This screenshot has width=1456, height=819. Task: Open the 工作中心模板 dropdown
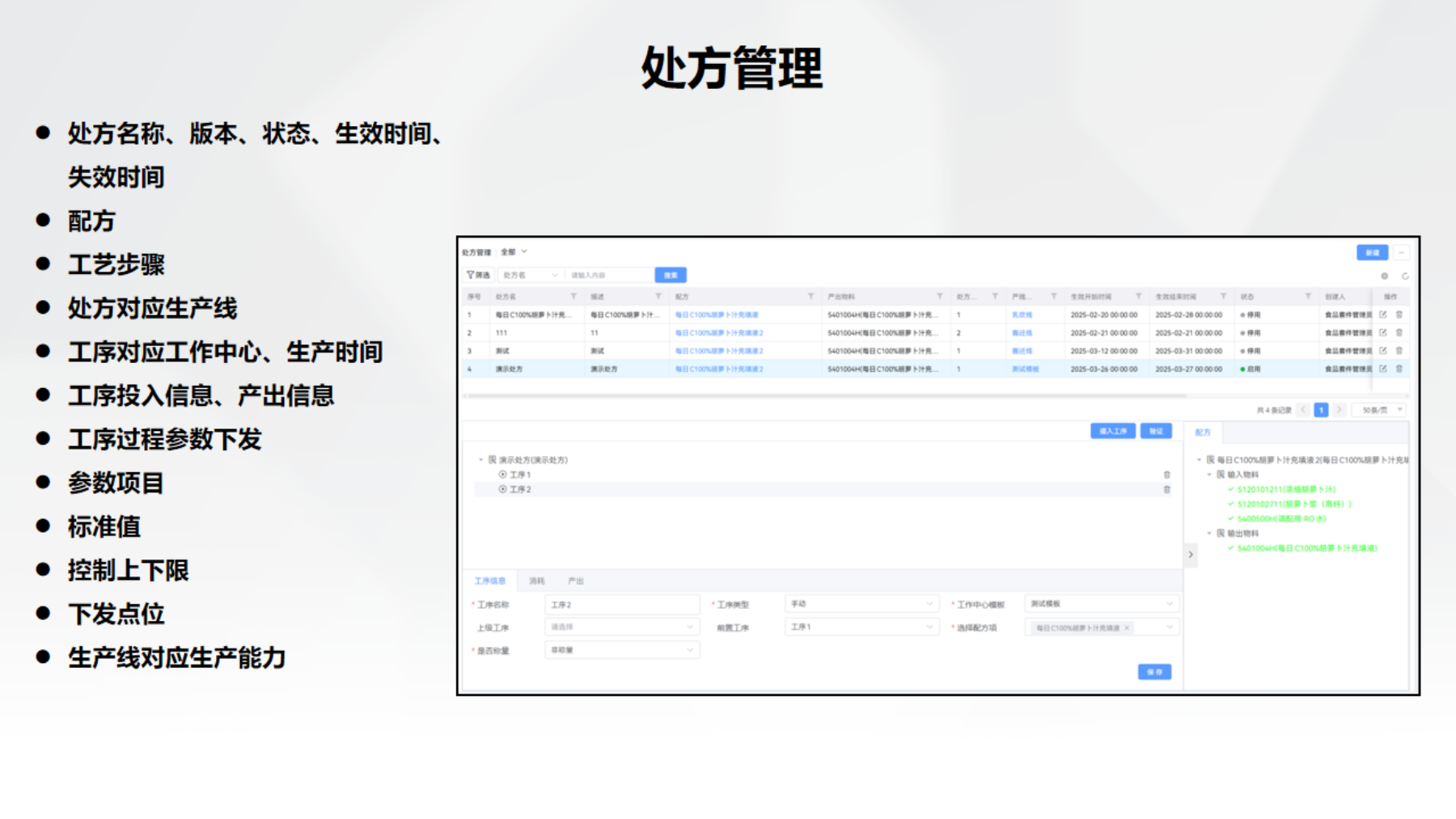tap(1101, 604)
